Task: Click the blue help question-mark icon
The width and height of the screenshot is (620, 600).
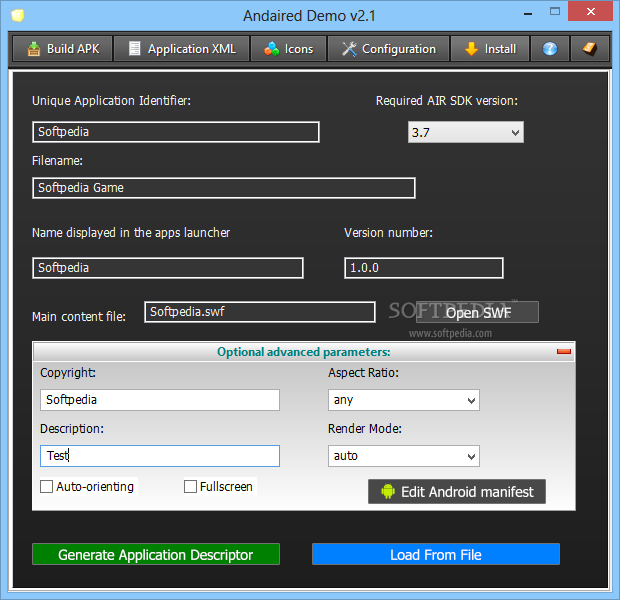Action: (x=550, y=49)
